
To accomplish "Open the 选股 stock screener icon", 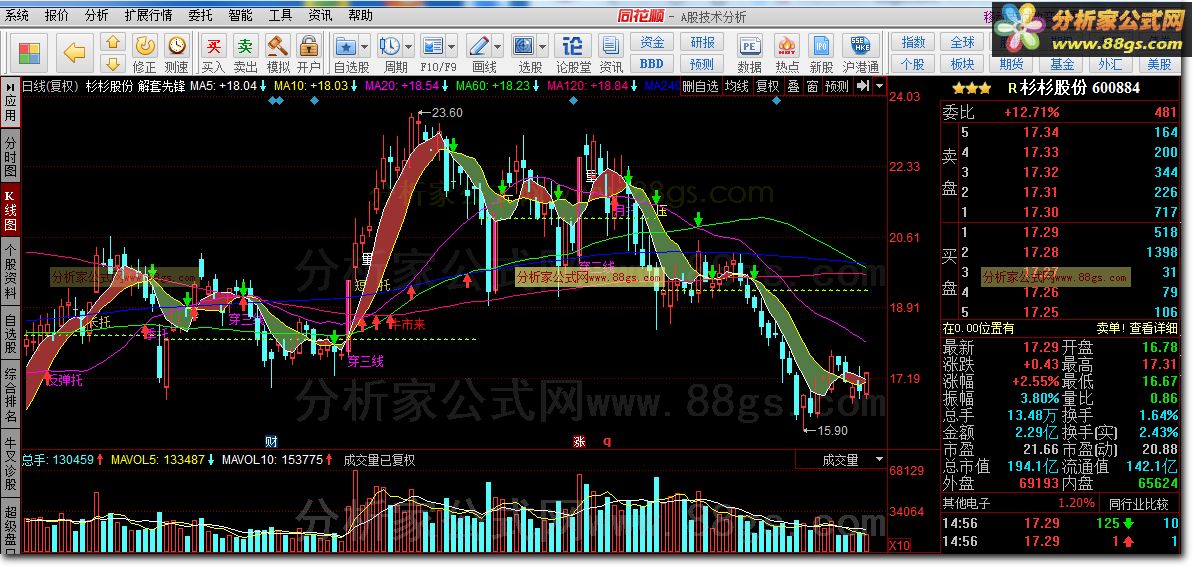I will coord(525,46).
